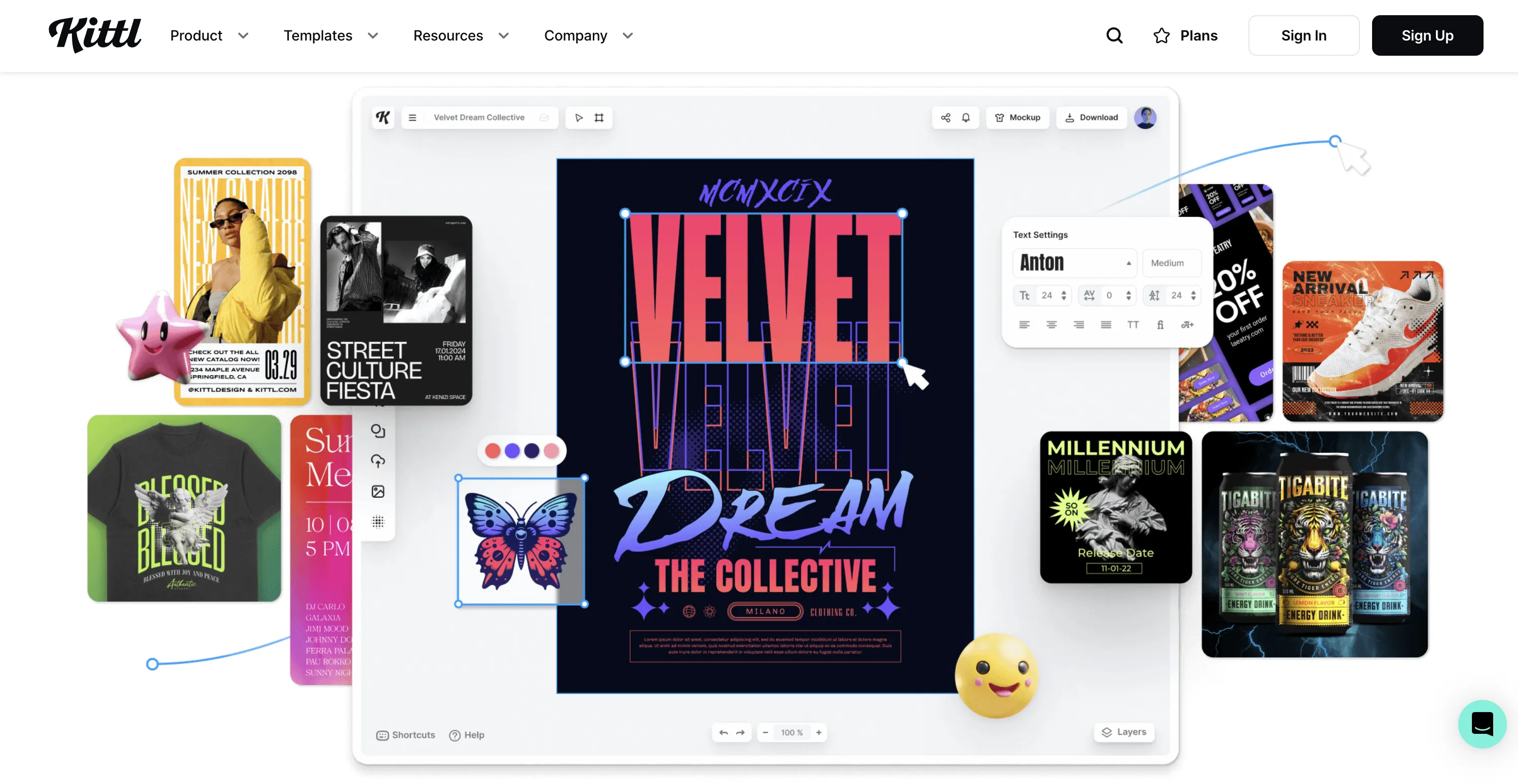
Task: Toggle uppercase TT text formatting
Action: (x=1132, y=325)
